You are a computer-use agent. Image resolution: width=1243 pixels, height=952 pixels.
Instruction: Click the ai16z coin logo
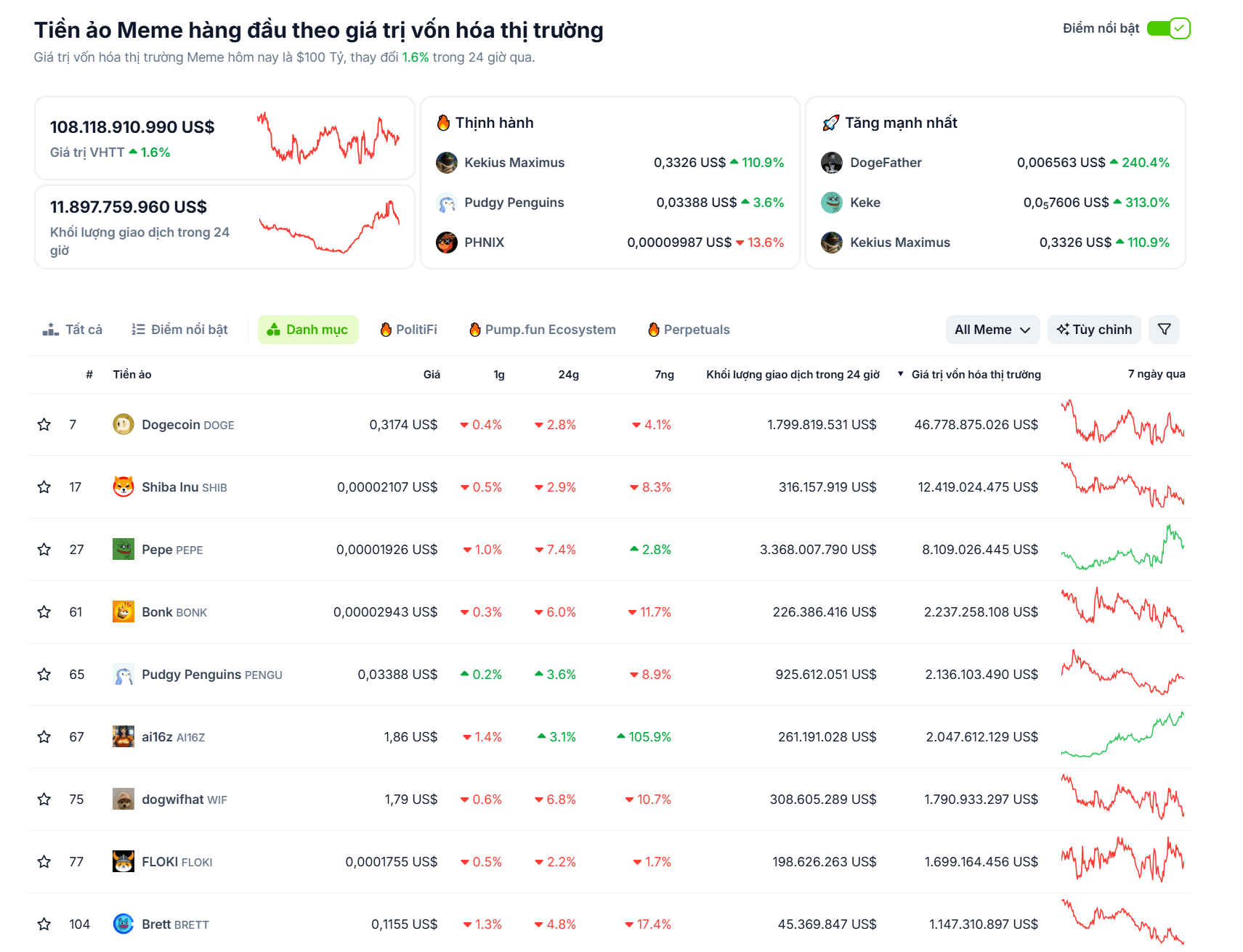click(x=124, y=736)
